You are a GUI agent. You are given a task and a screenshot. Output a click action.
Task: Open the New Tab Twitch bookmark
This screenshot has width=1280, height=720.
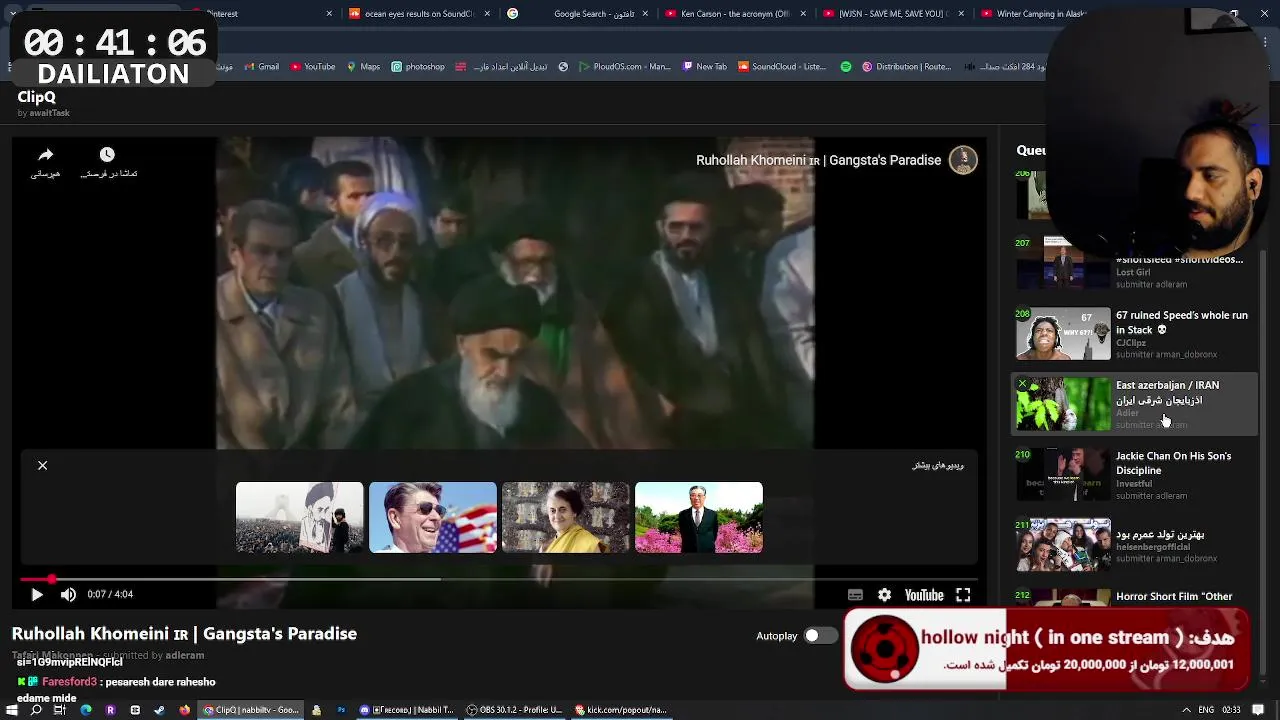pos(705,67)
